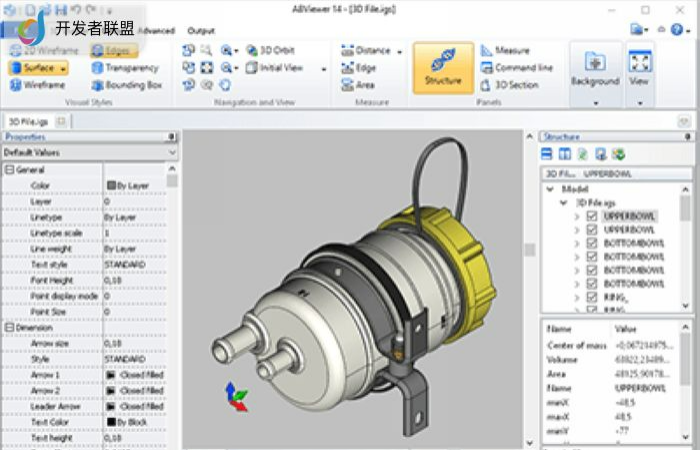Turn on Transparency visual style
Screen dimensions: 700x450
[124, 68]
